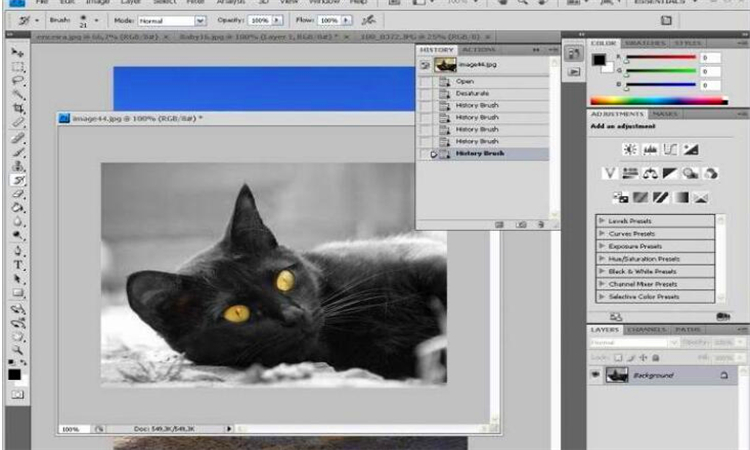The width and height of the screenshot is (750, 450).
Task: Hide the Background layer with eye icon
Action: pyautogui.click(x=595, y=375)
